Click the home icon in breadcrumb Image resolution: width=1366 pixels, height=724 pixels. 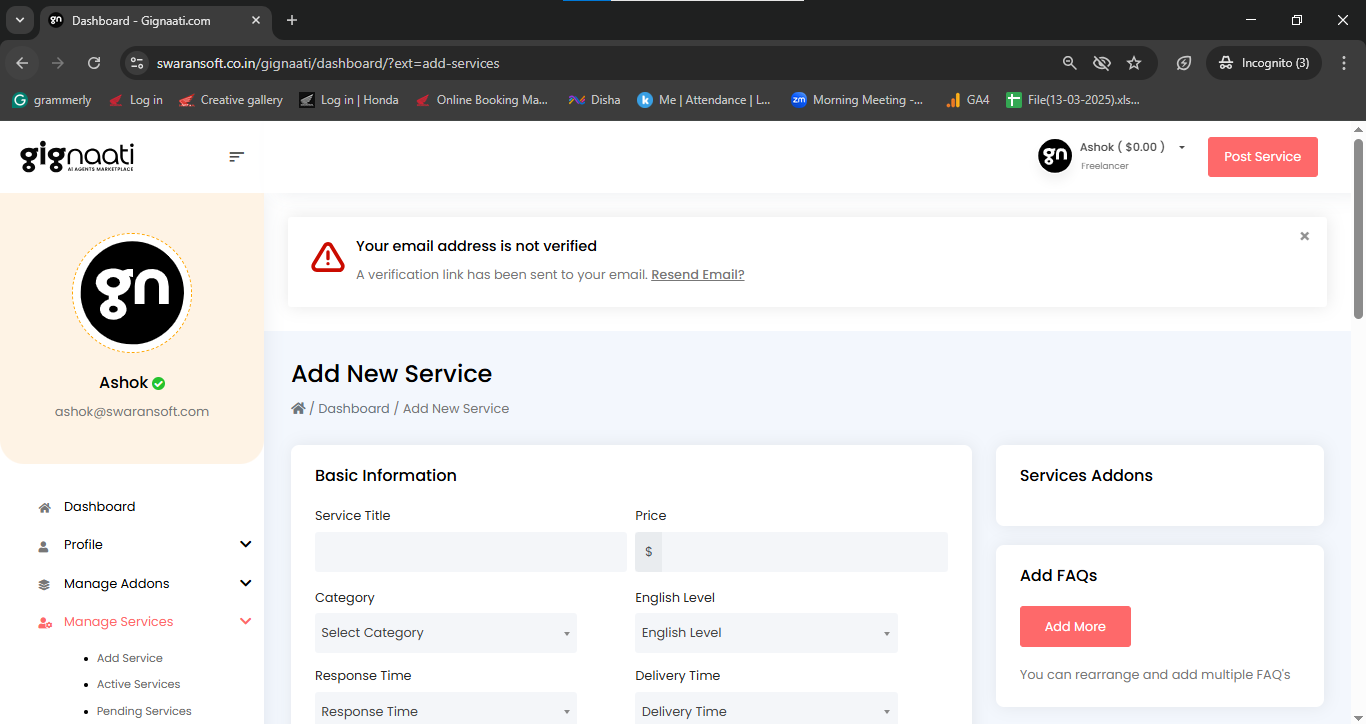click(x=298, y=408)
